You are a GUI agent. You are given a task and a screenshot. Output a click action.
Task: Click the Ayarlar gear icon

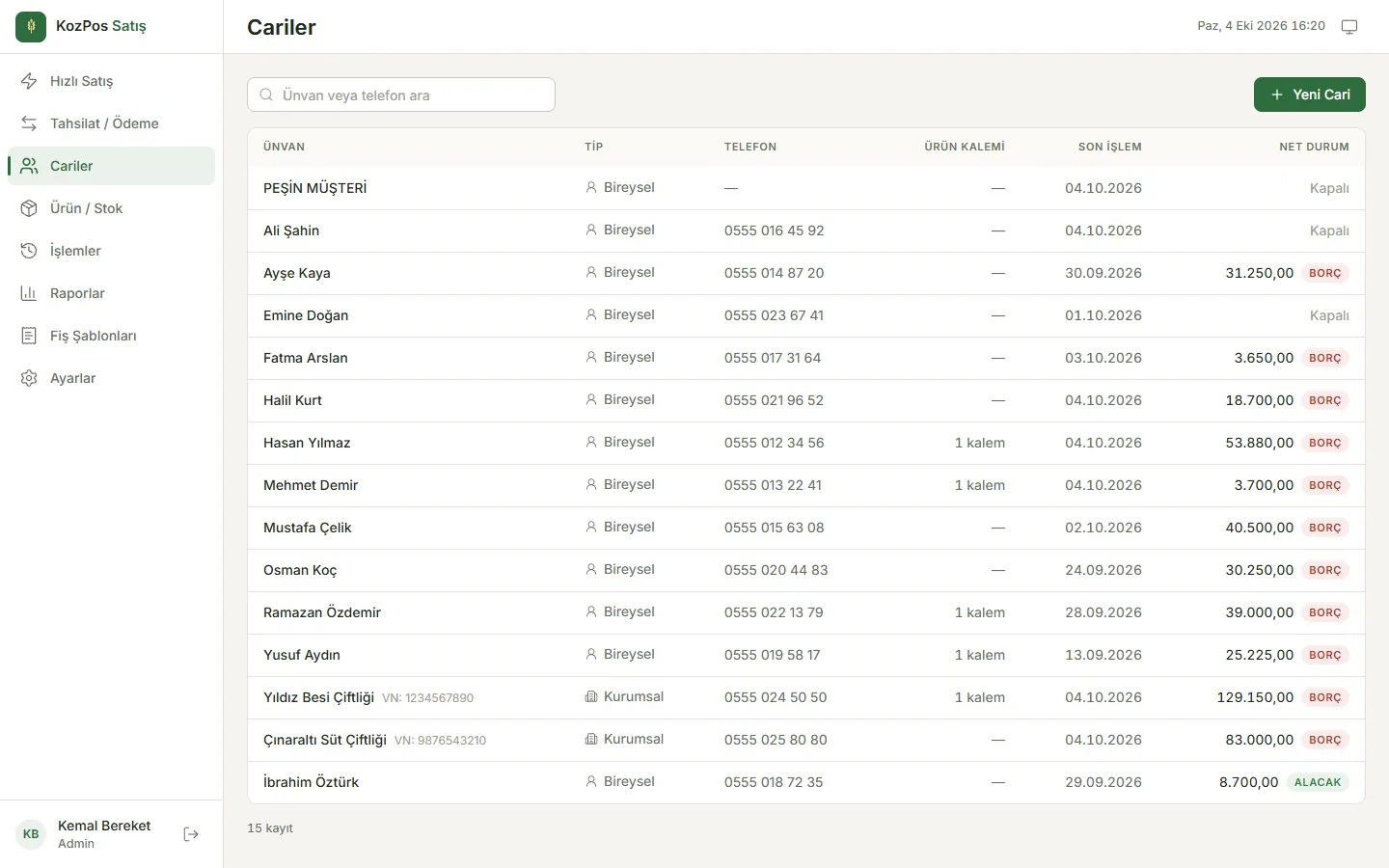pos(29,378)
